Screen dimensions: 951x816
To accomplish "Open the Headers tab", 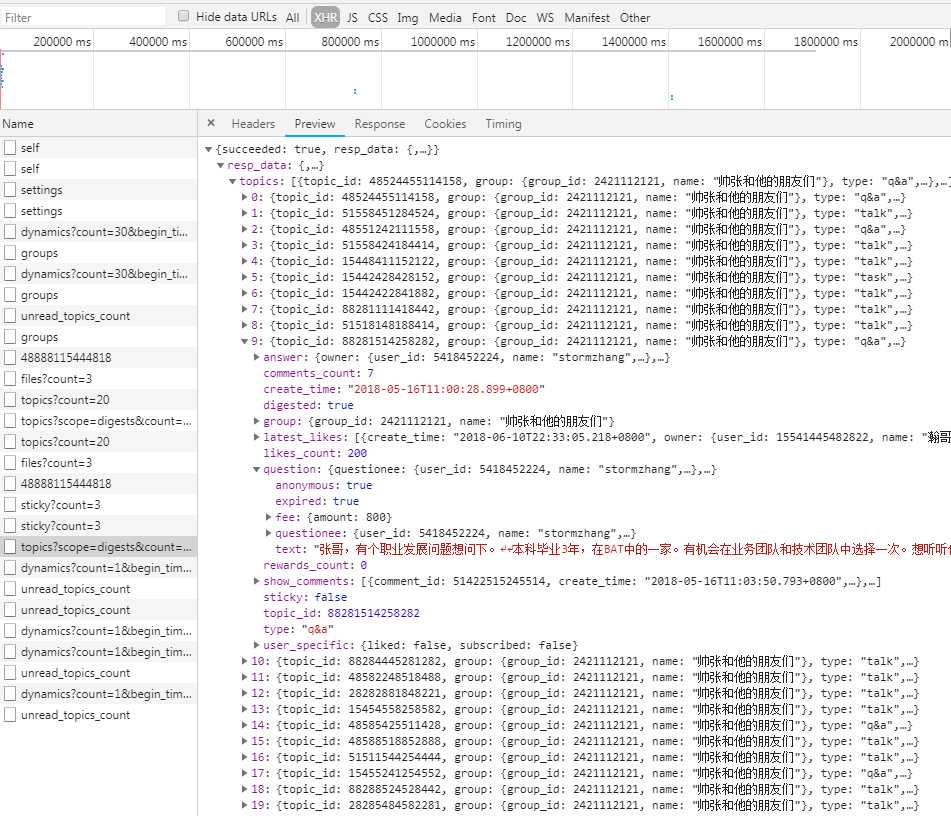I will pos(253,124).
